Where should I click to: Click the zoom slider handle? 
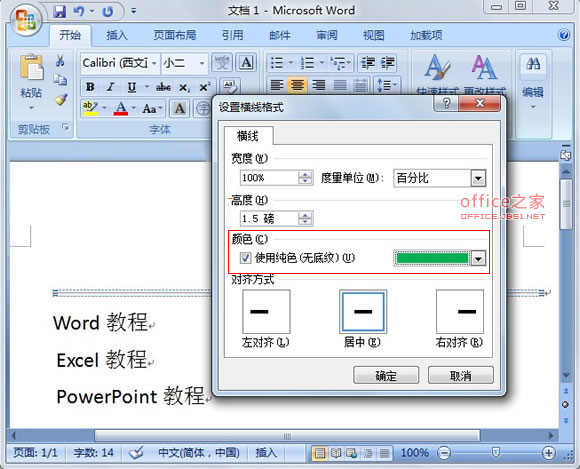496,452
